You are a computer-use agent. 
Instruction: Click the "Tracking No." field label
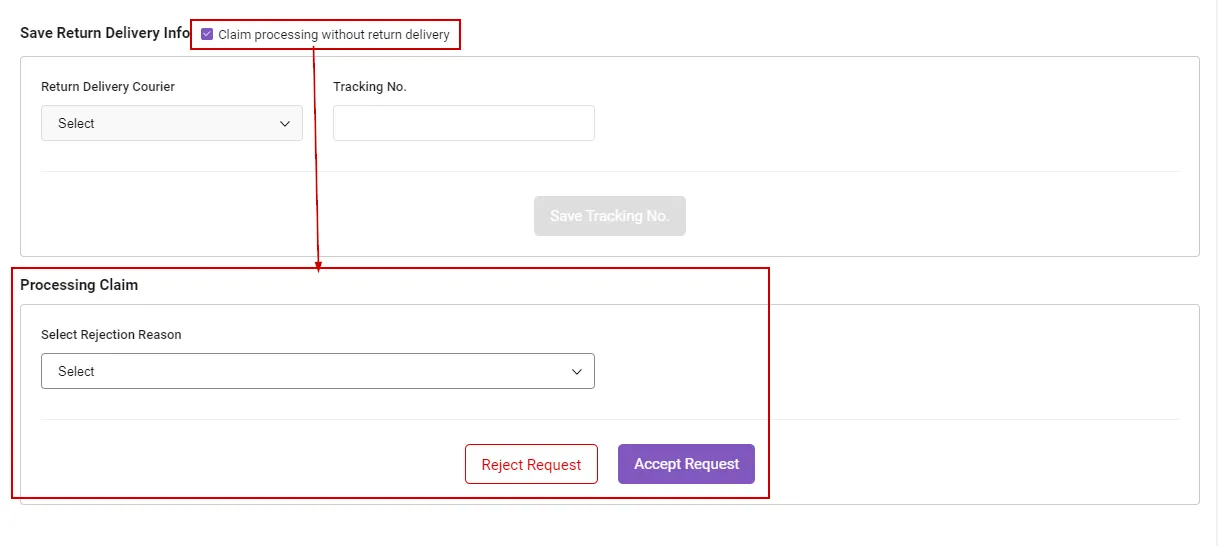pyautogui.click(x=370, y=87)
